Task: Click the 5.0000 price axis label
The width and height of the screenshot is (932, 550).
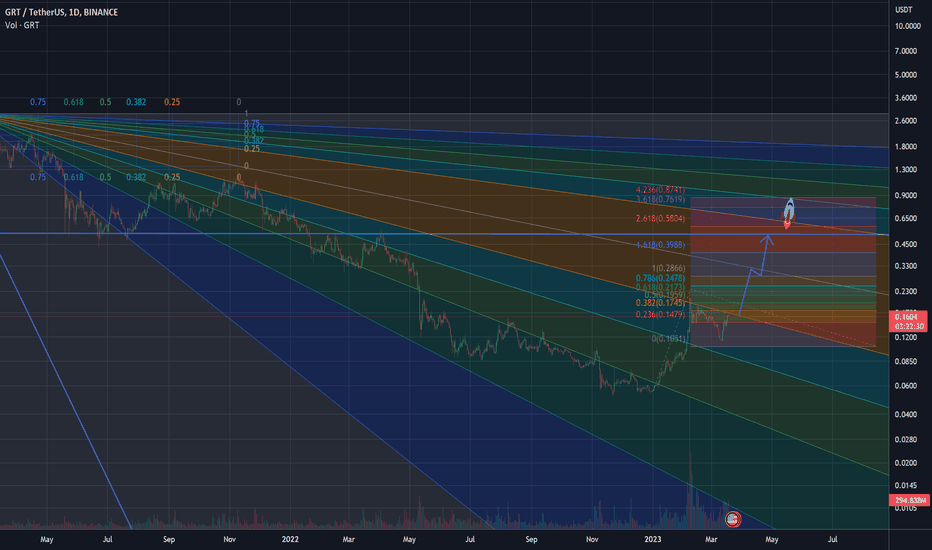Action: 906,75
